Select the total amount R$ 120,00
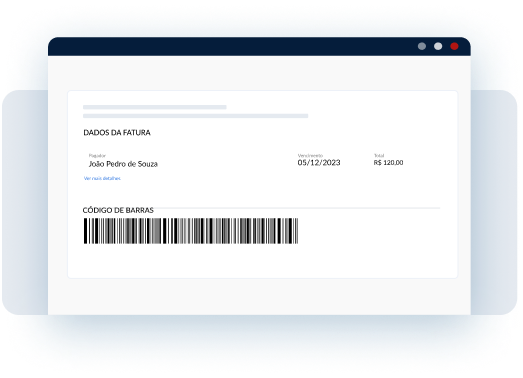The width and height of the screenshot is (523, 378). click(388, 162)
